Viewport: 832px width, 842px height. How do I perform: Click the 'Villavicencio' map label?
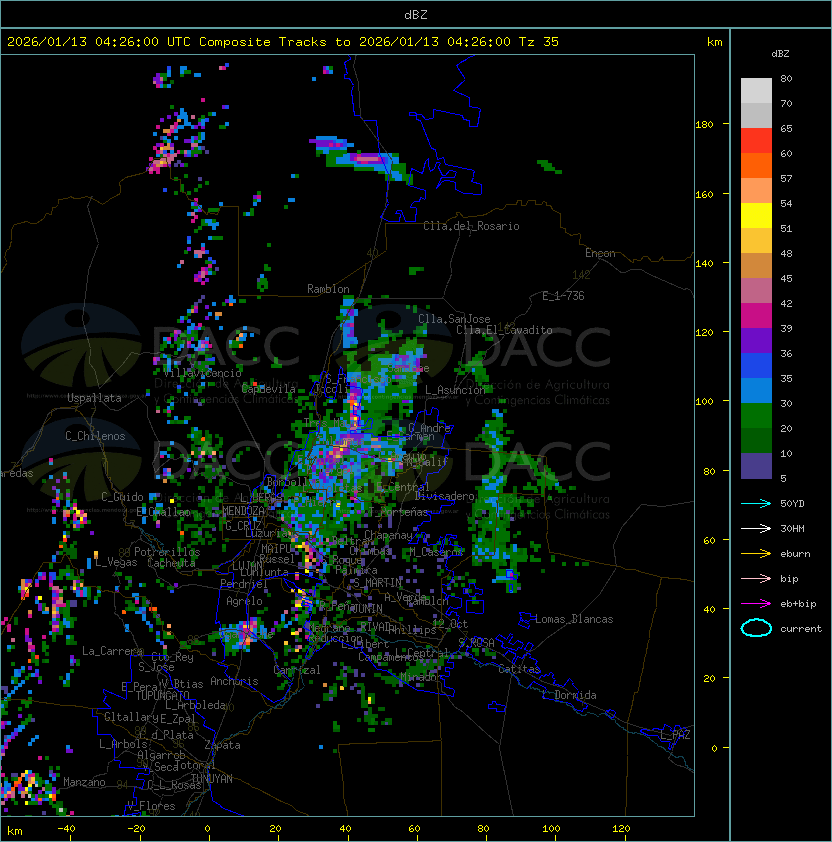[x=202, y=373]
